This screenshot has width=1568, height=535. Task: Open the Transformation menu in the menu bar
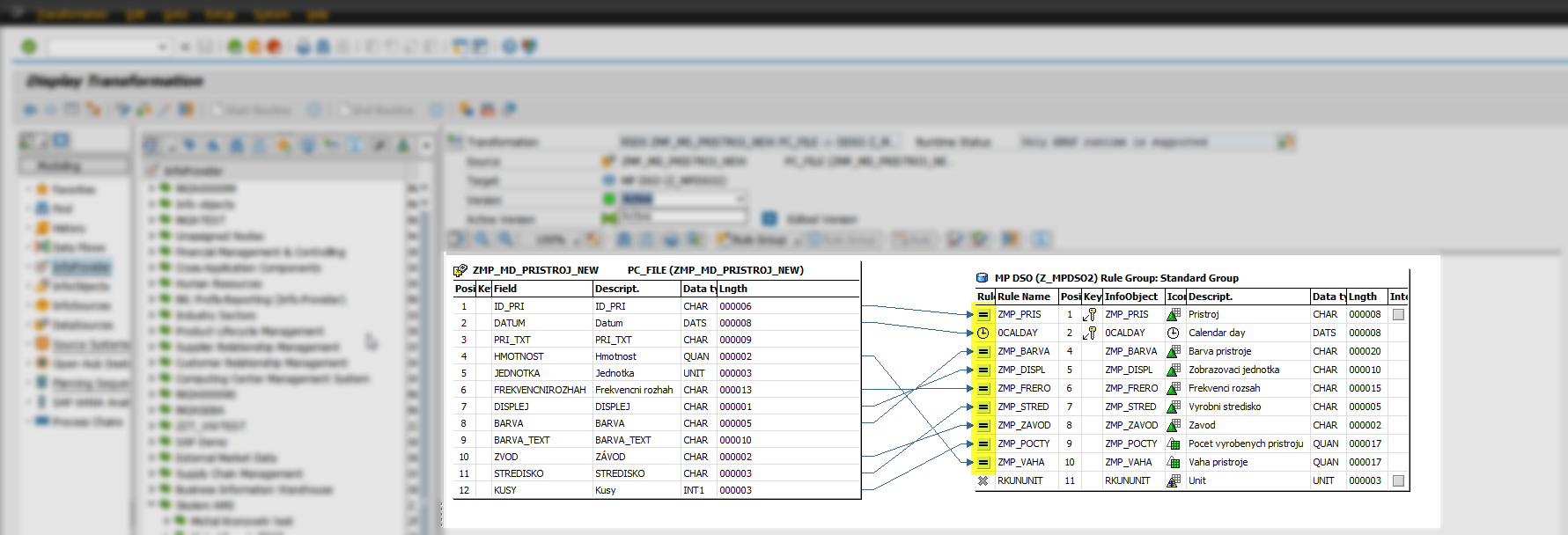[72, 14]
